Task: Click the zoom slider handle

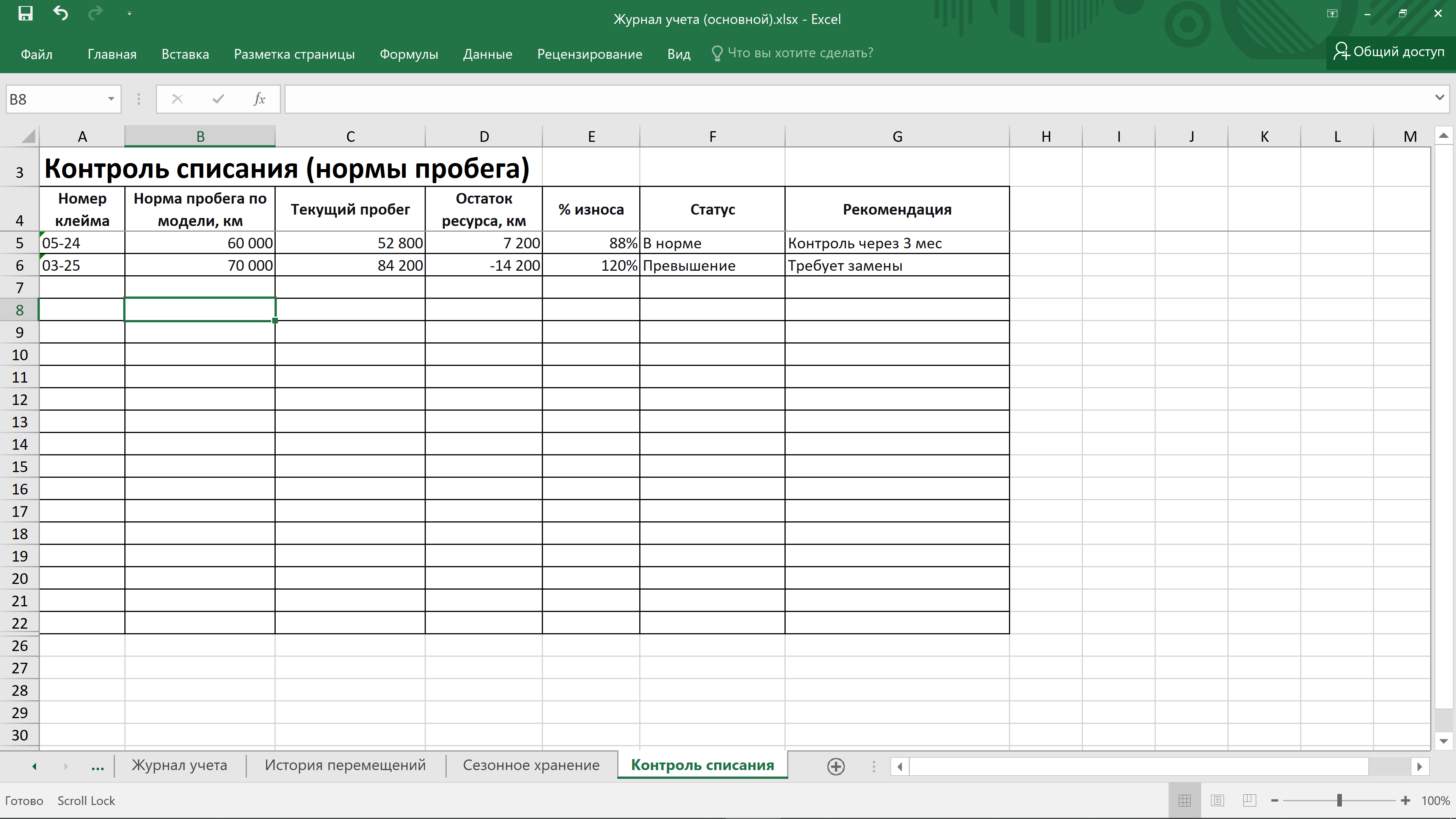Action: pos(1339,800)
